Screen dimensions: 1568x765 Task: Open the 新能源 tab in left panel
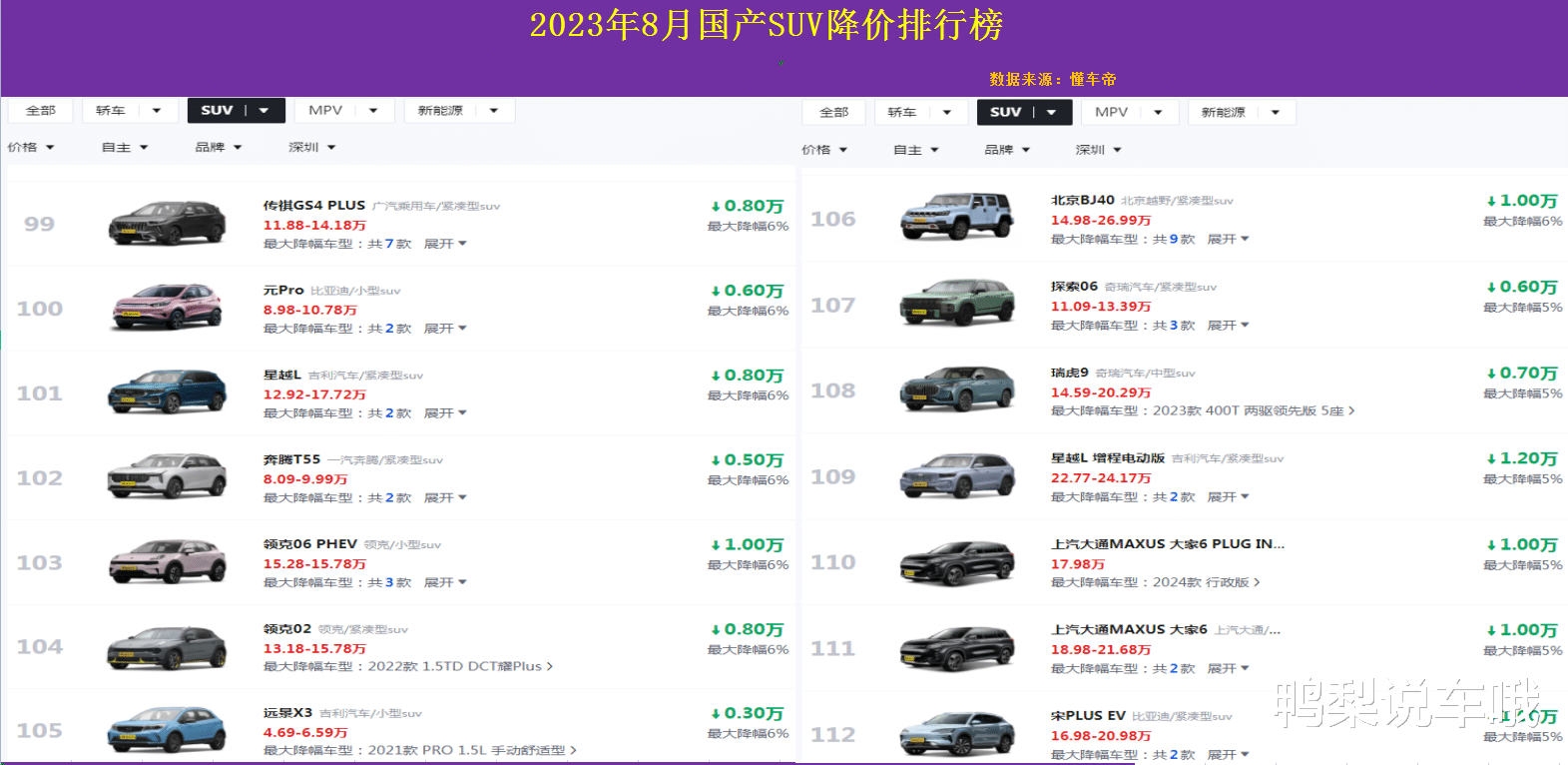[459, 111]
